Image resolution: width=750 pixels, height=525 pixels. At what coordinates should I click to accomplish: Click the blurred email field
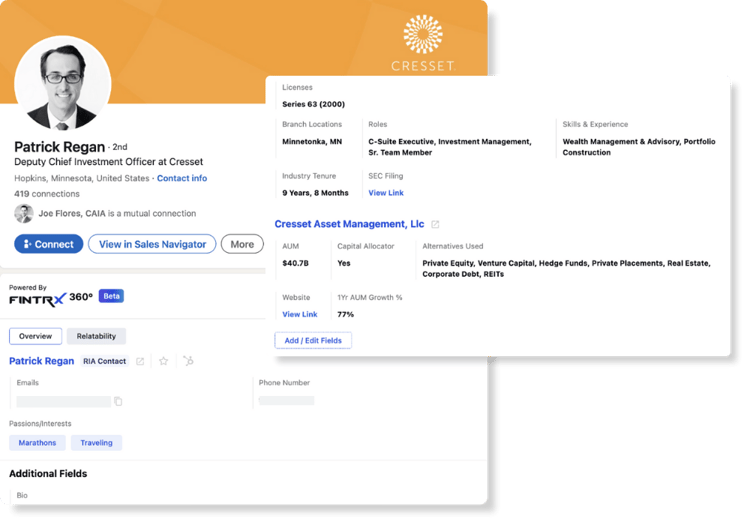(x=64, y=401)
